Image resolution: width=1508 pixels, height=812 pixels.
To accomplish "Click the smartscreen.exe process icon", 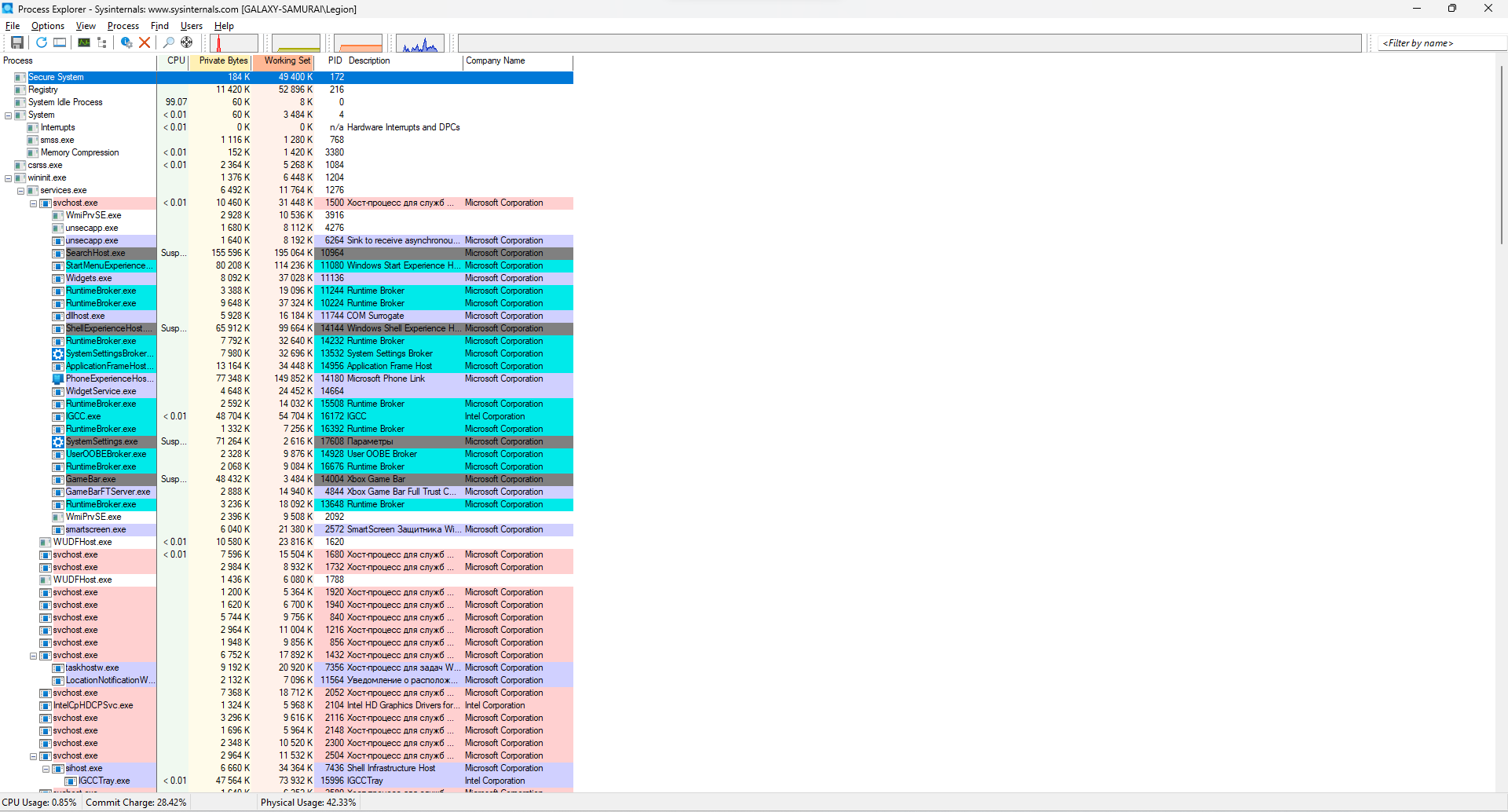I will [58, 529].
